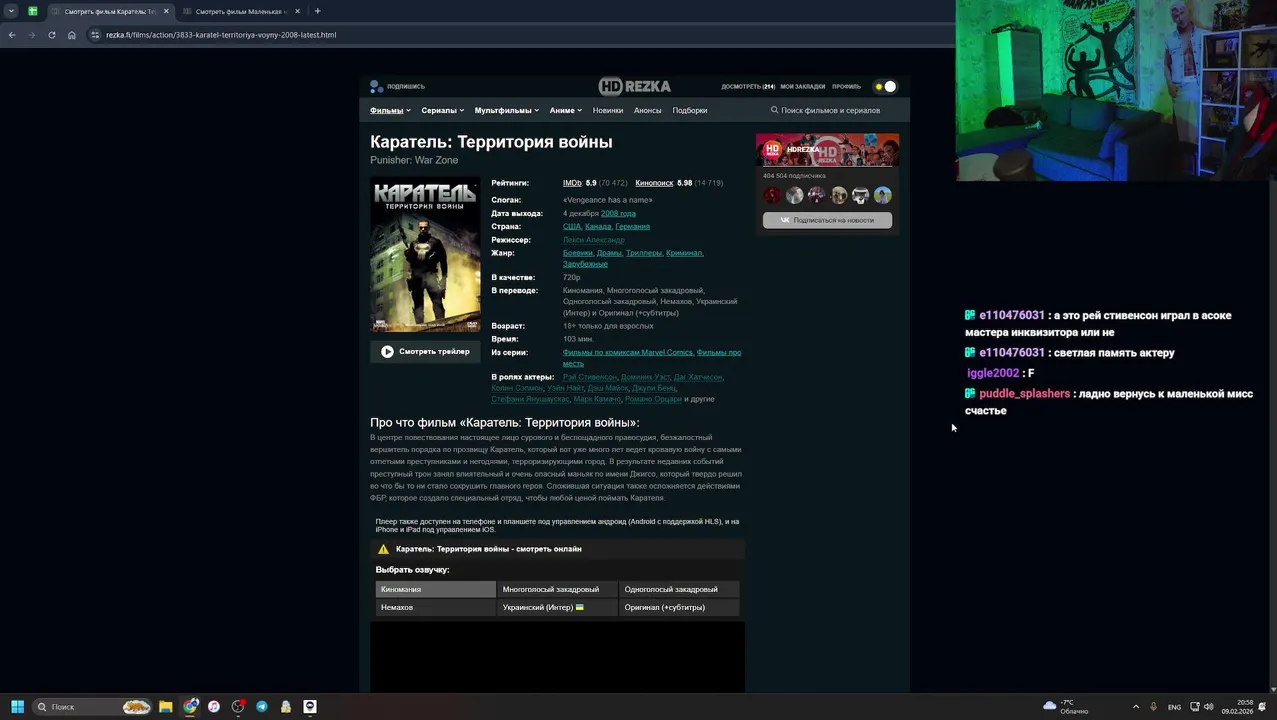1277x720 pixels.
Task: Select Одноголосый закадровый voice-over
Action: click(x=679, y=589)
